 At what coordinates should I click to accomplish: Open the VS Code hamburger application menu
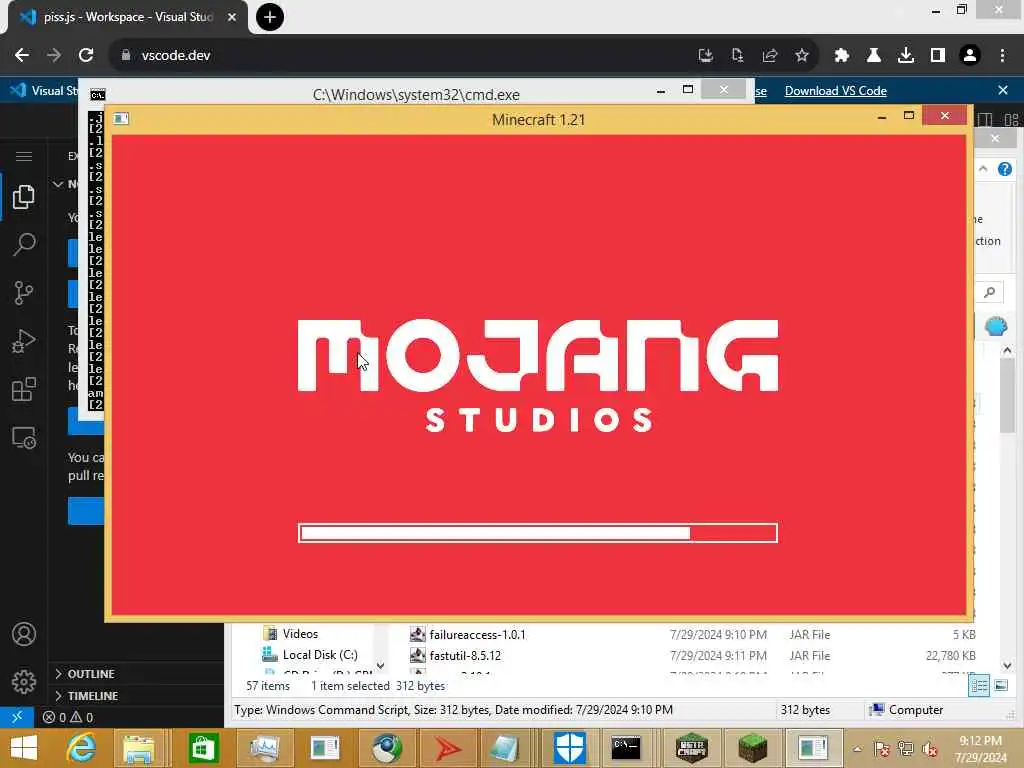[x=24, y=156]
